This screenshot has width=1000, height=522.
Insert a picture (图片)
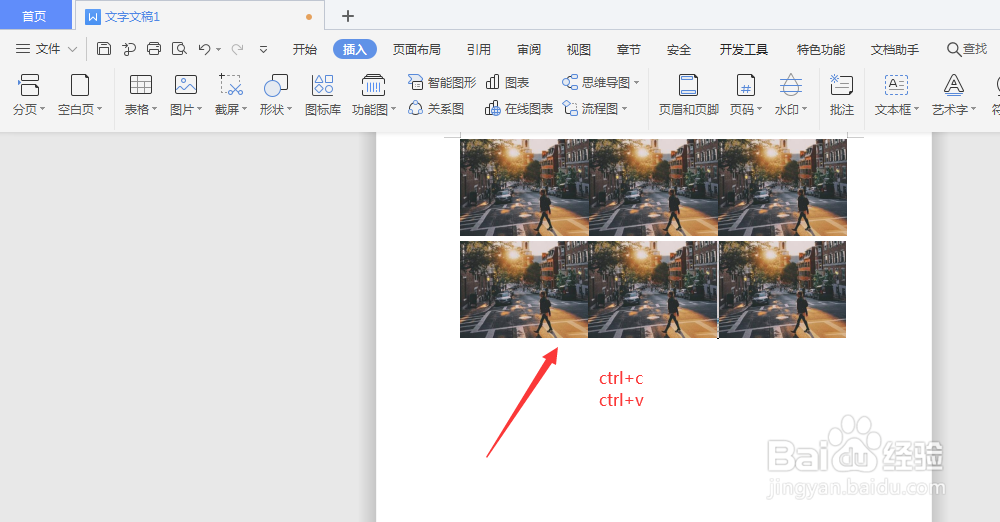(x=186, y=94)
